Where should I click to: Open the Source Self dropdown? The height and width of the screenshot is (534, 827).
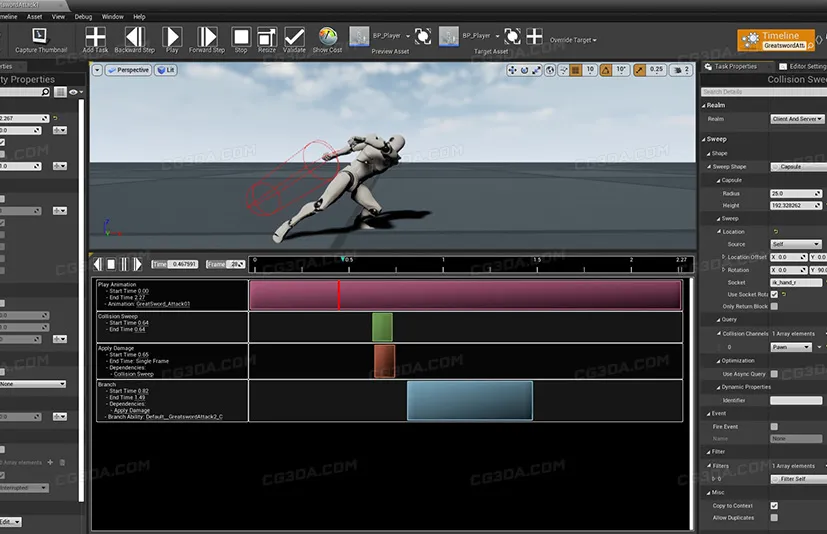click(x=796, y=244)
